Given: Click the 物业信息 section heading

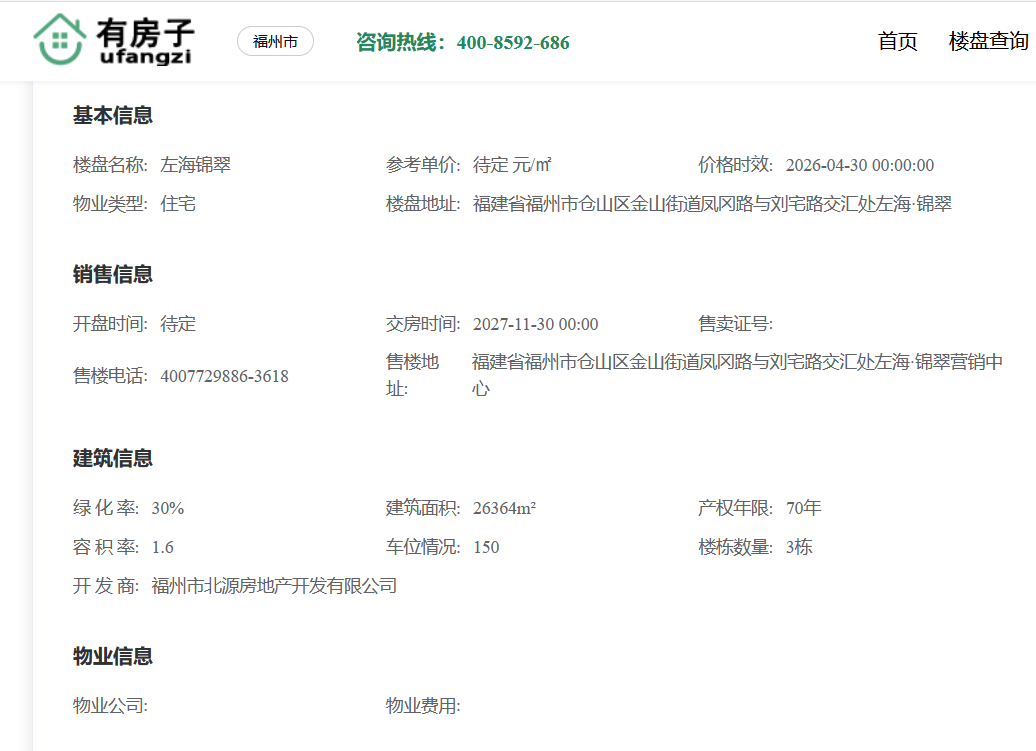Looking at the screenshot, I should (113, 656).
